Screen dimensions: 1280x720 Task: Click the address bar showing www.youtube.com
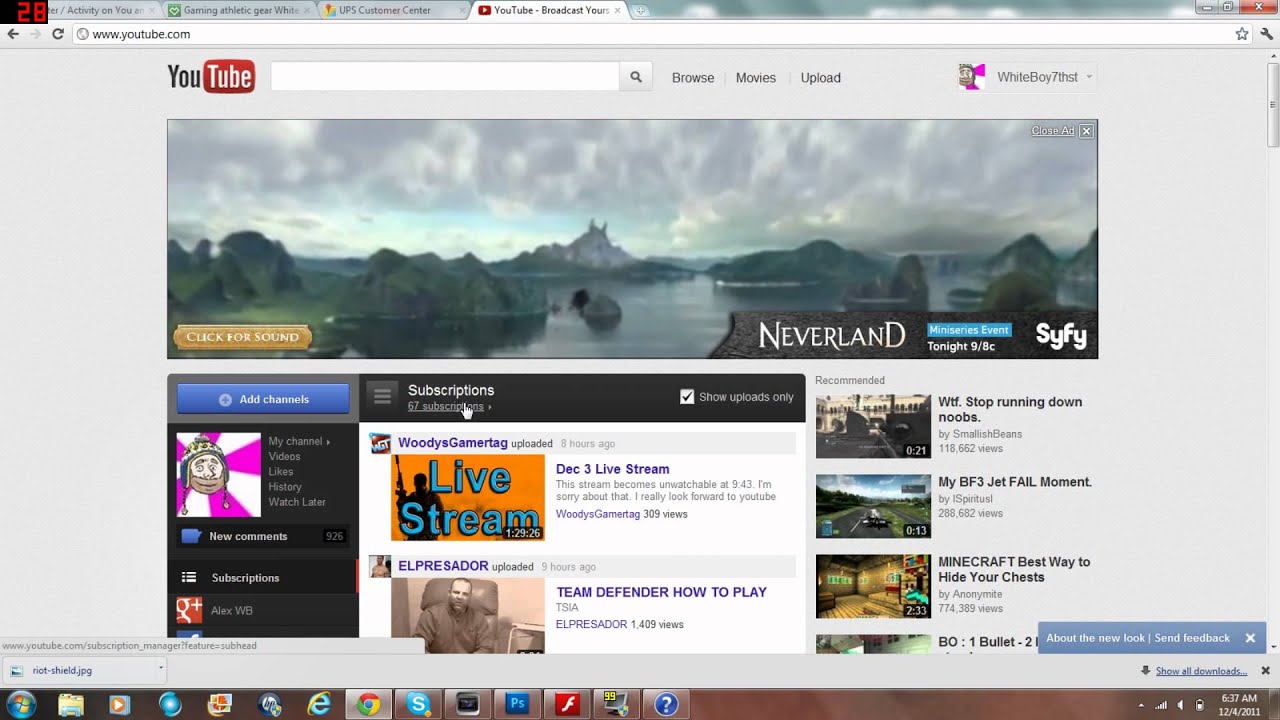click(654, 34)
